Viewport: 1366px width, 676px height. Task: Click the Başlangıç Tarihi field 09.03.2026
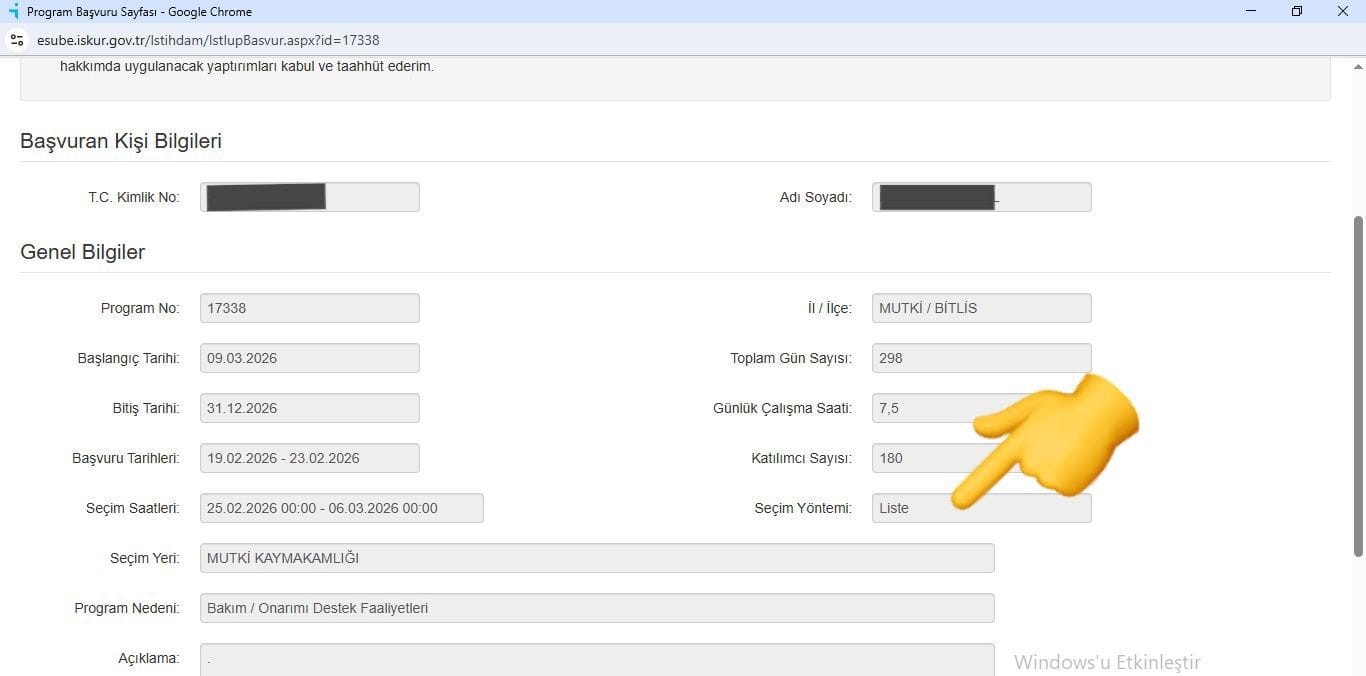(x=309, y=358)
